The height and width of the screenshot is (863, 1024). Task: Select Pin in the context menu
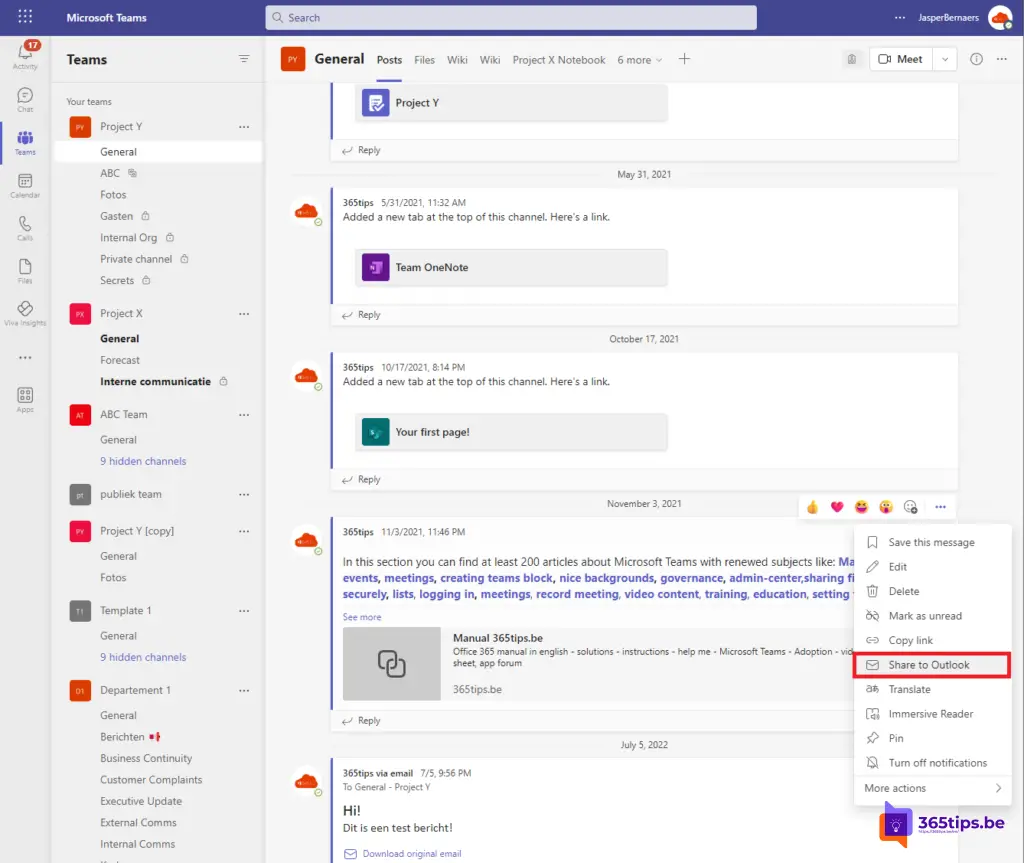tap(896, 738)
